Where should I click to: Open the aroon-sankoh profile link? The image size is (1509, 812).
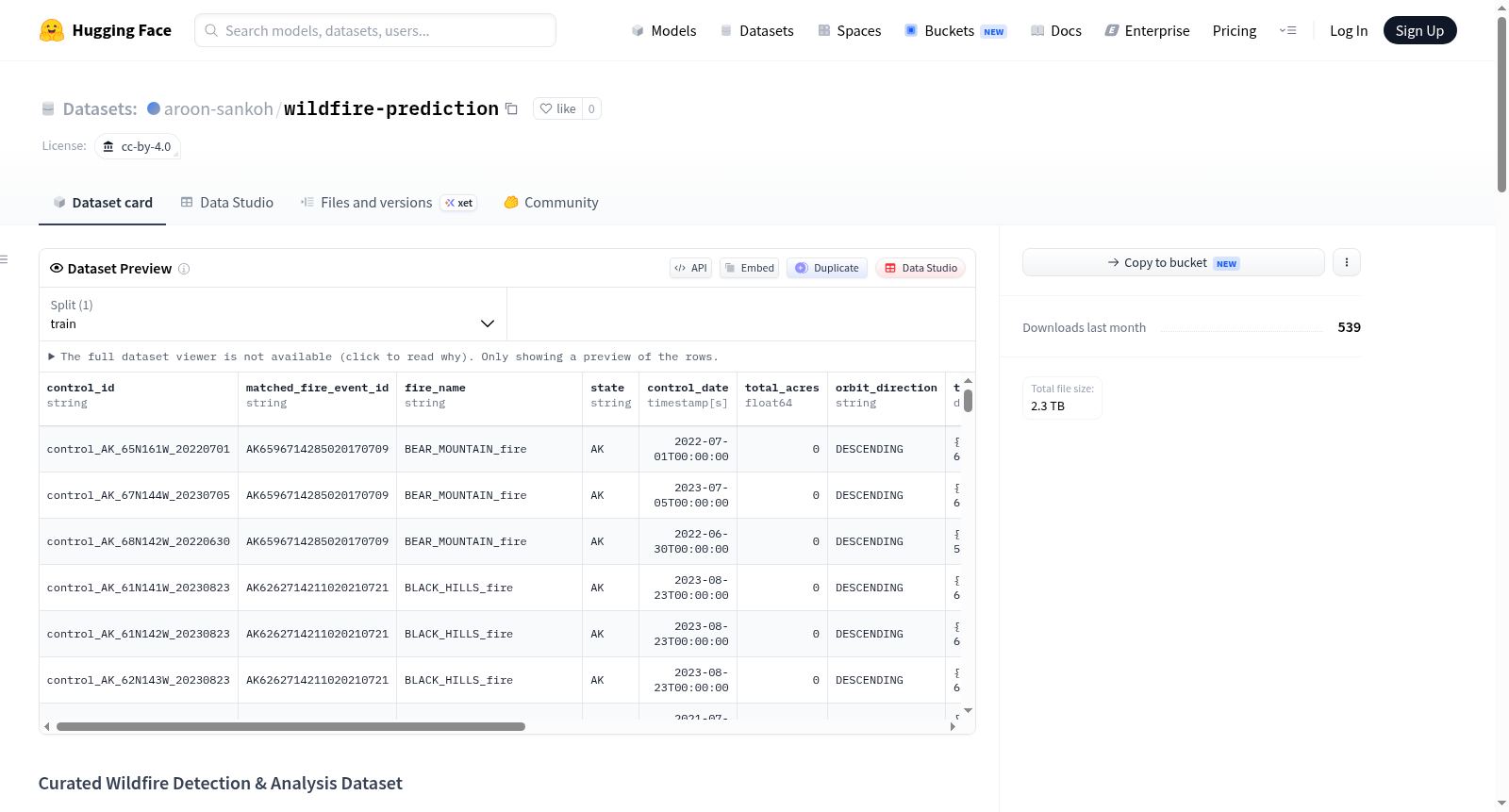219,108
